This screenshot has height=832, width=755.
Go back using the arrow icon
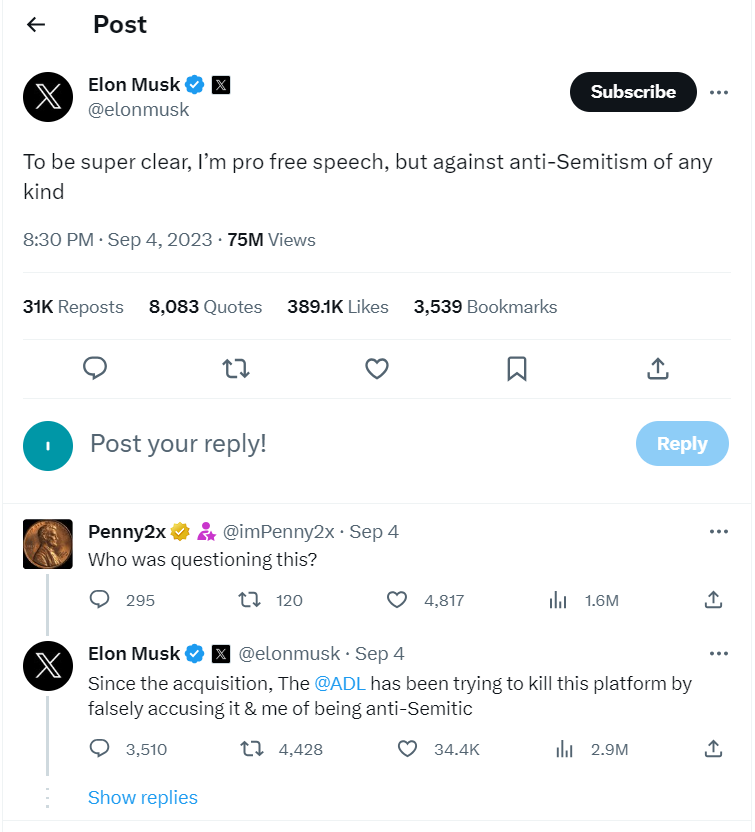pos(36,25)
